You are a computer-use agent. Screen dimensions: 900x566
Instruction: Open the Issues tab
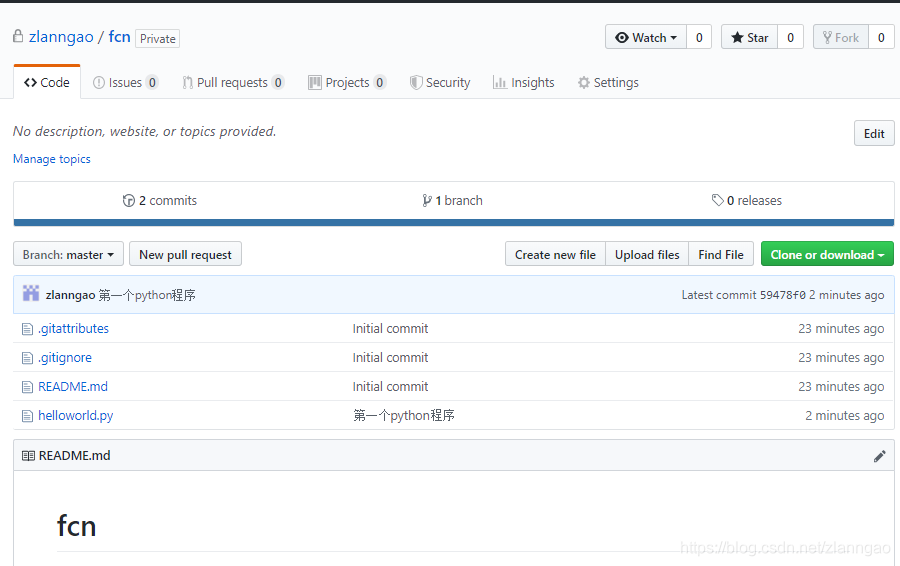click(x=125, y=83)
